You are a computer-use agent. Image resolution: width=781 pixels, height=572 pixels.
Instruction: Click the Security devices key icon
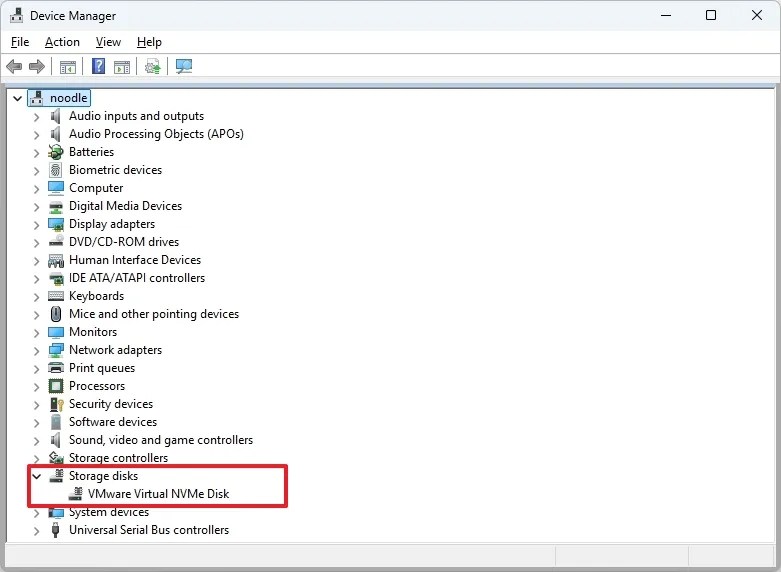56,404
